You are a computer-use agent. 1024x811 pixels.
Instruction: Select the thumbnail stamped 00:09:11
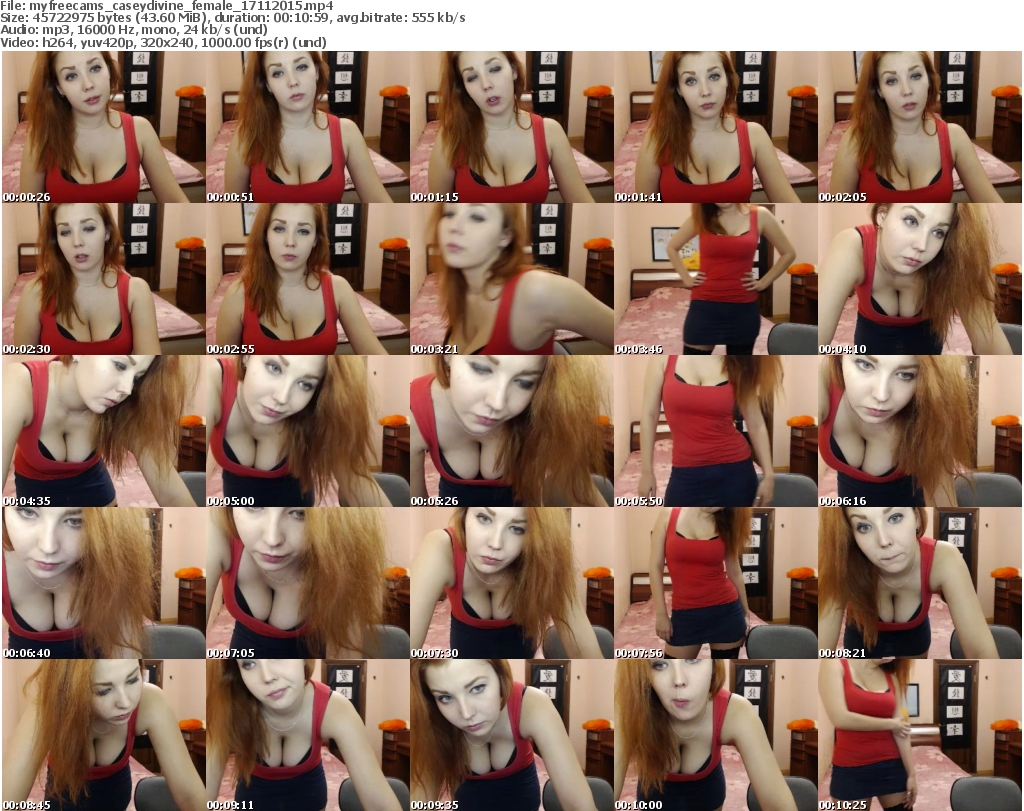tap(308, 735)
